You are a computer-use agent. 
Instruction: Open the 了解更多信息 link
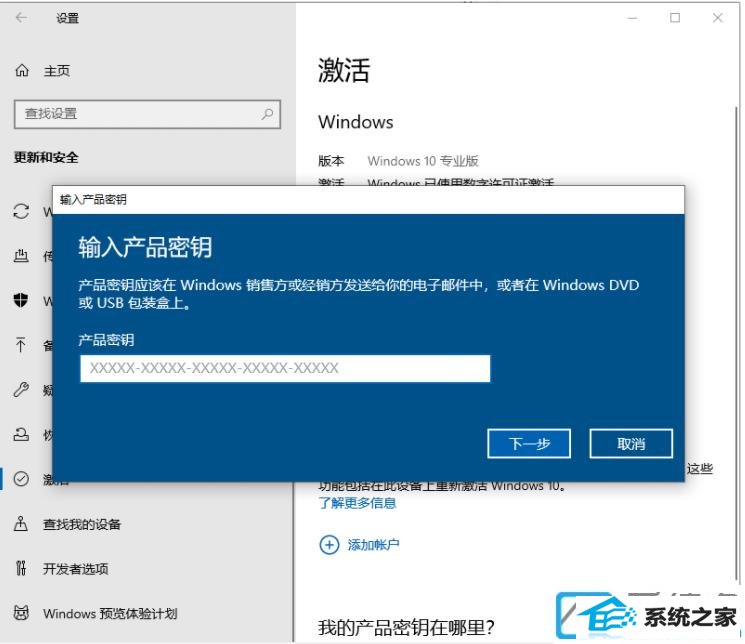[x=357, y=503]
